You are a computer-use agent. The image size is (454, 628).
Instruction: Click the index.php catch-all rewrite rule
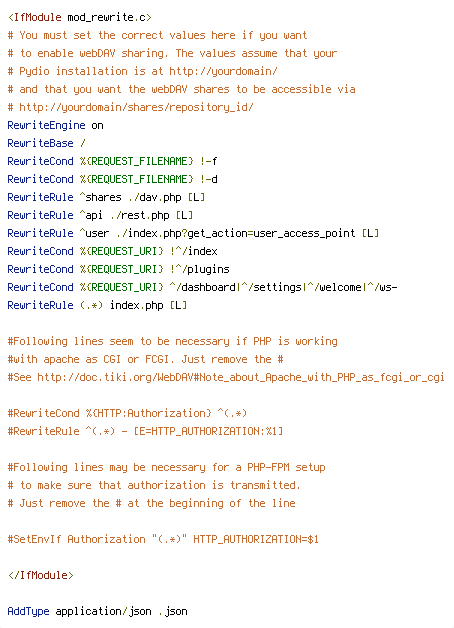97,306
